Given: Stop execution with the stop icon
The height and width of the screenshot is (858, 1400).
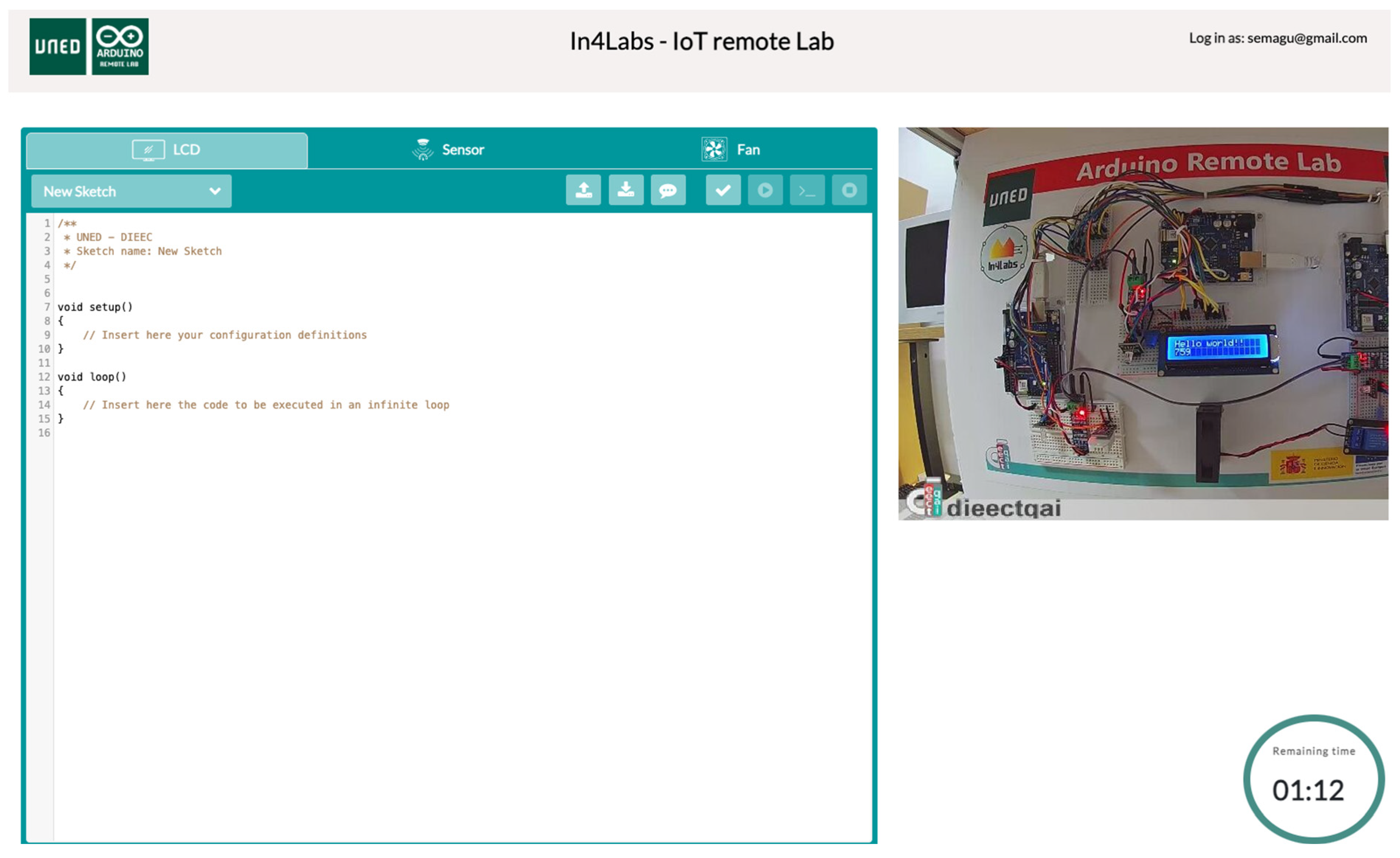Looking at the screenshot, I should click(x=849, y=190).
